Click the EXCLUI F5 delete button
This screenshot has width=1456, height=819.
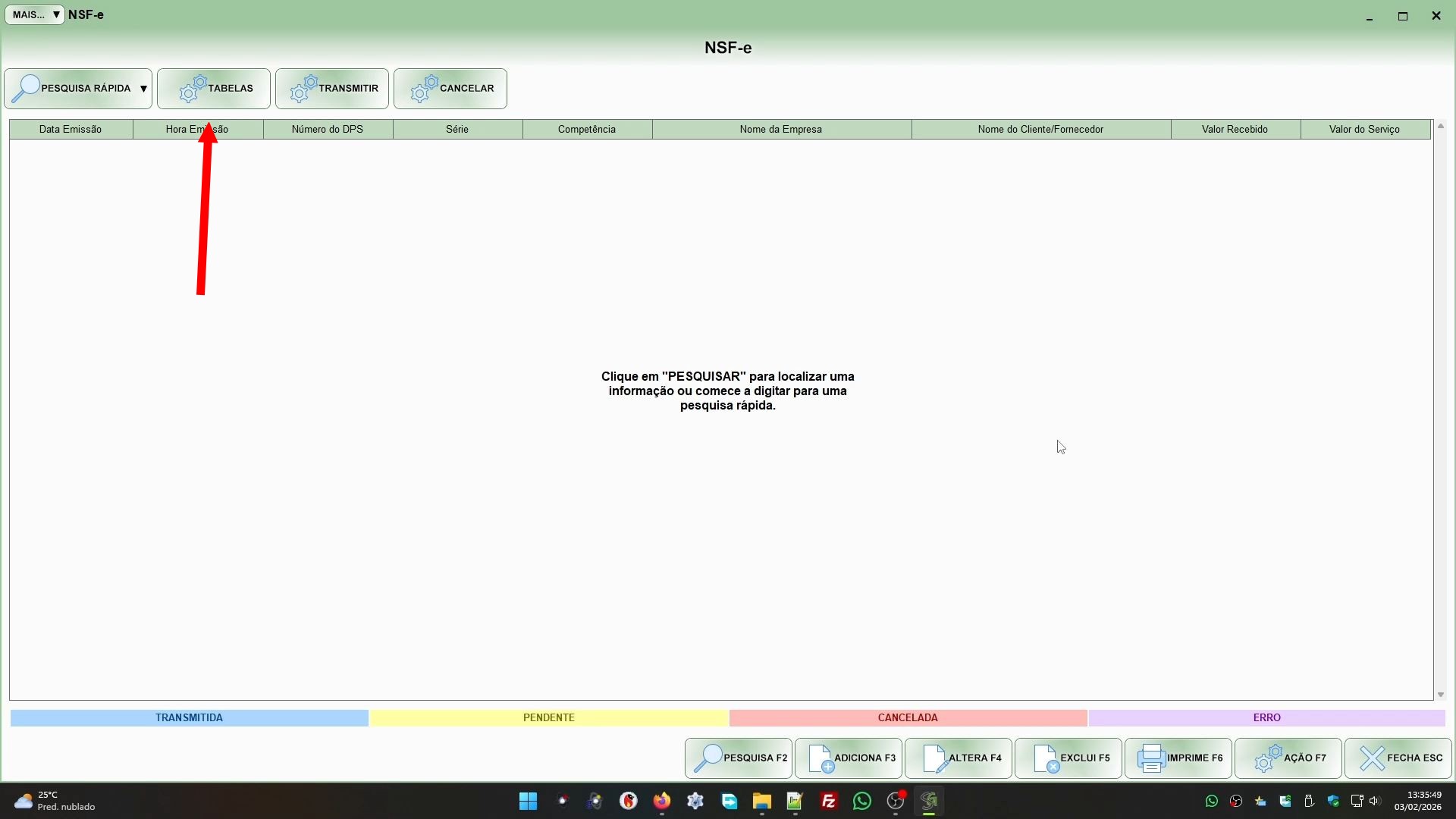tap(1068, 758)
